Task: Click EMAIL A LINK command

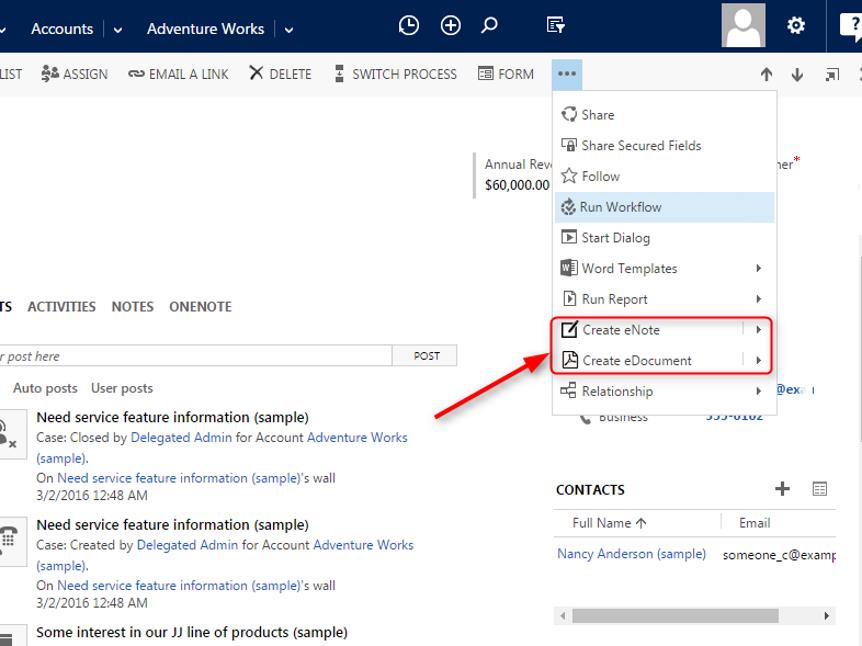Action: click(178, 74)
